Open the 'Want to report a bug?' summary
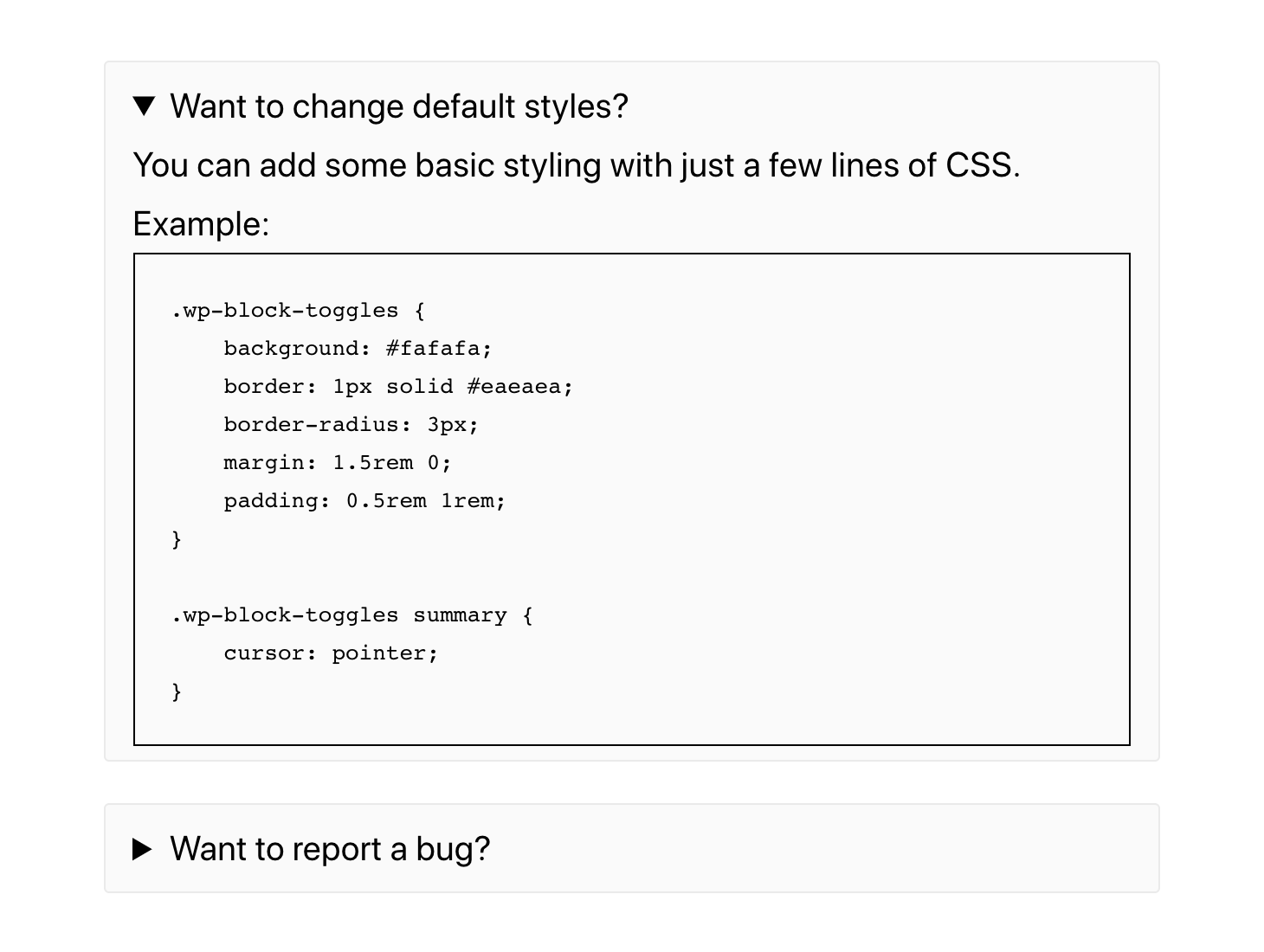Screen dimensions: 1264x952 click(x=330, y=849)
